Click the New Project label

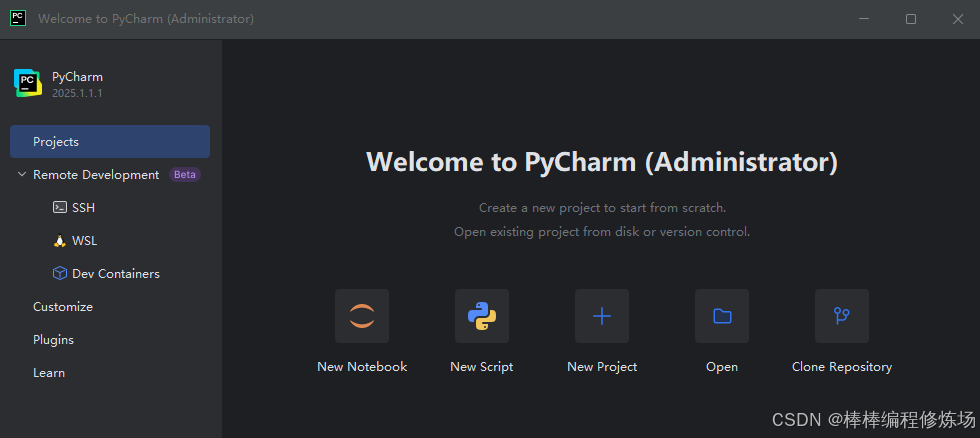tap(602, 367)
